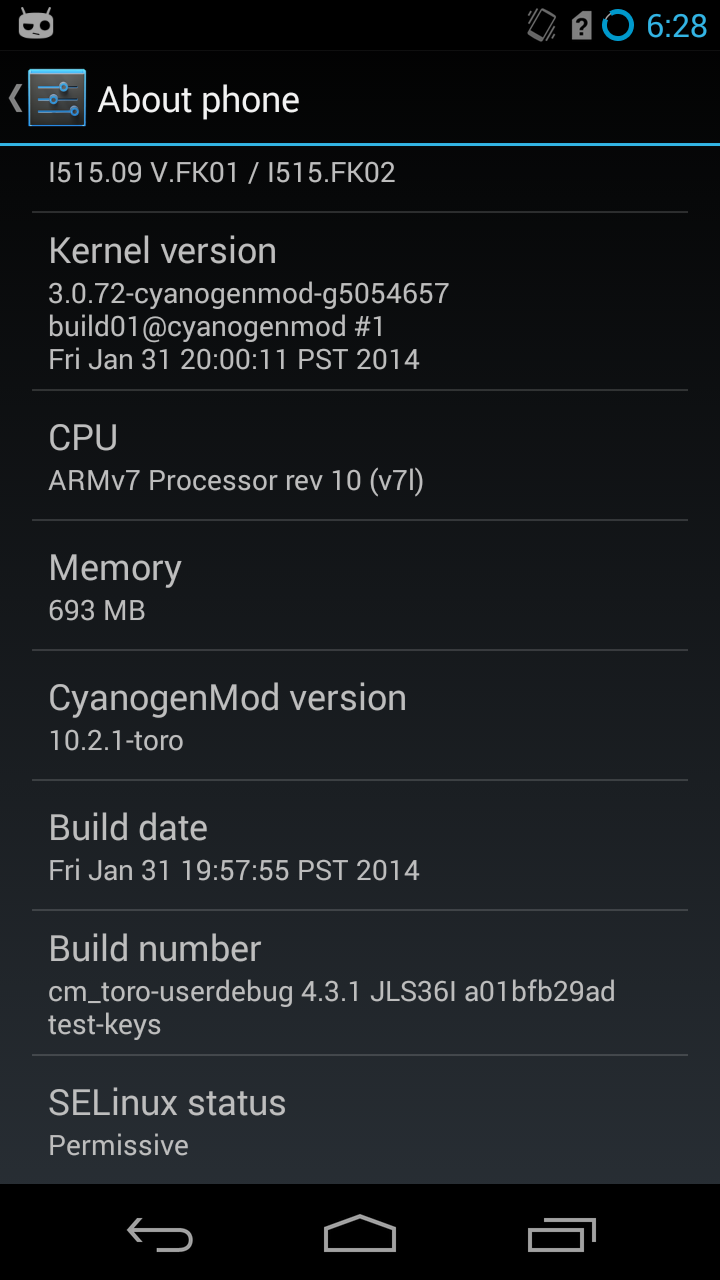Tap the Kernel version entry
The image size is (720, 1280).
click(x=360, y=301)
